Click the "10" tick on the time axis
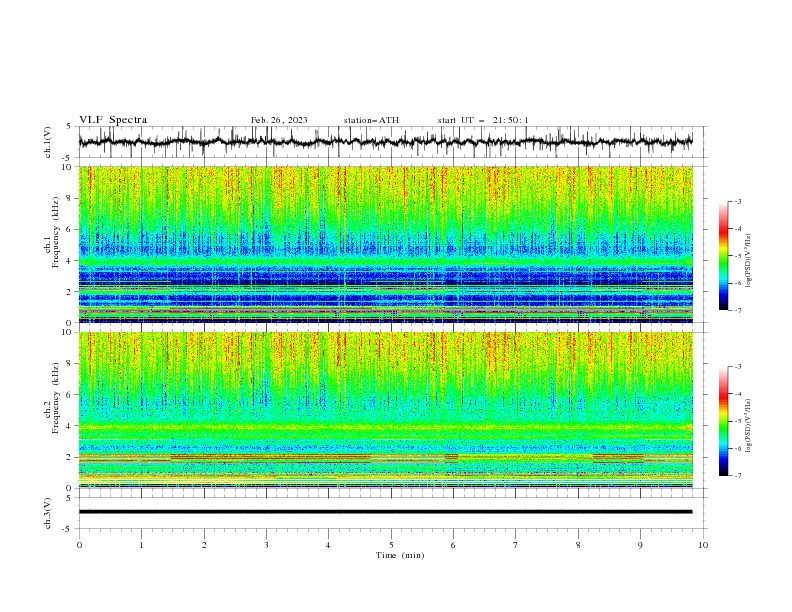The image size is (792, 612). (703, 545)
